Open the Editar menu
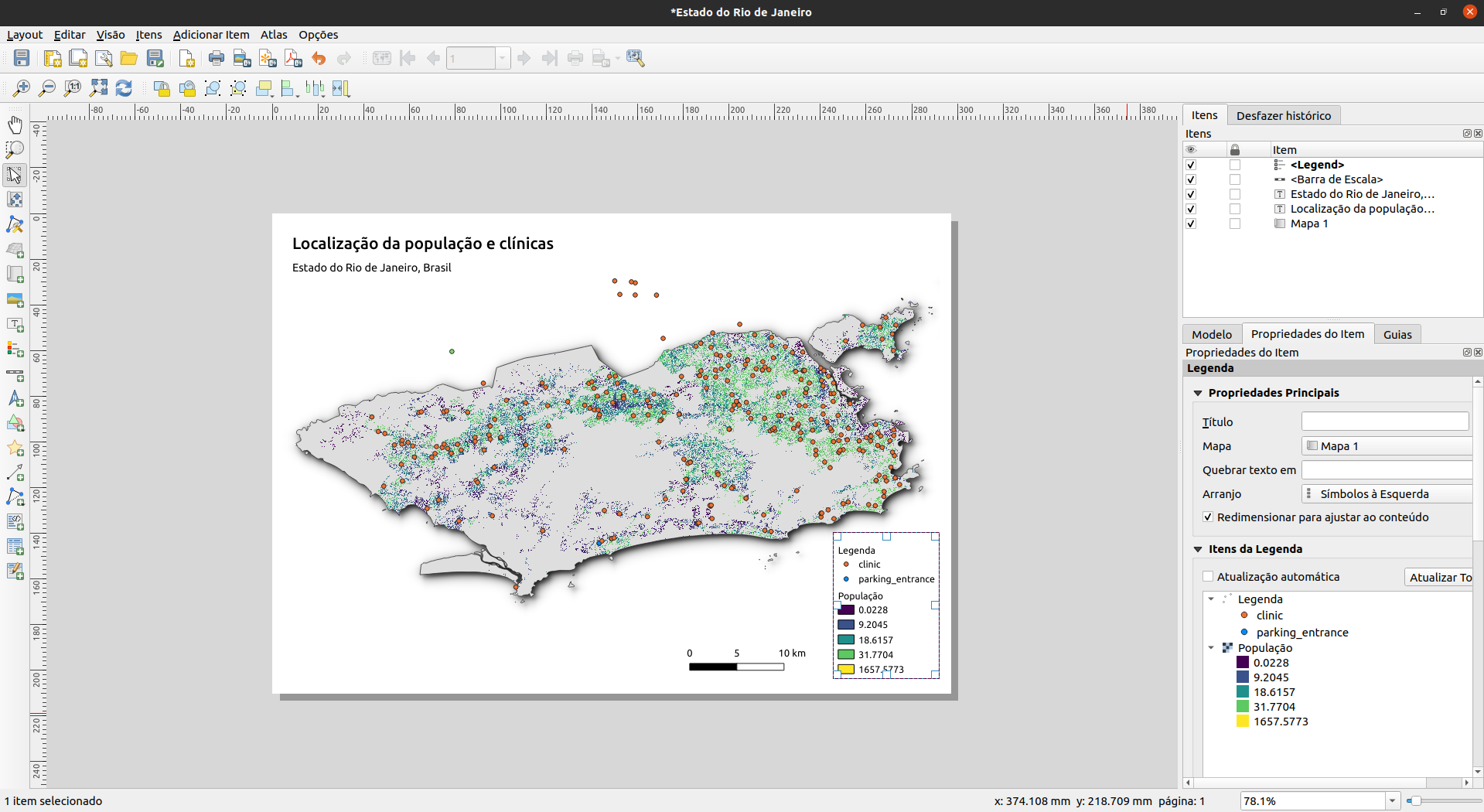This screenshot has width=1484, height=812. 70,35
